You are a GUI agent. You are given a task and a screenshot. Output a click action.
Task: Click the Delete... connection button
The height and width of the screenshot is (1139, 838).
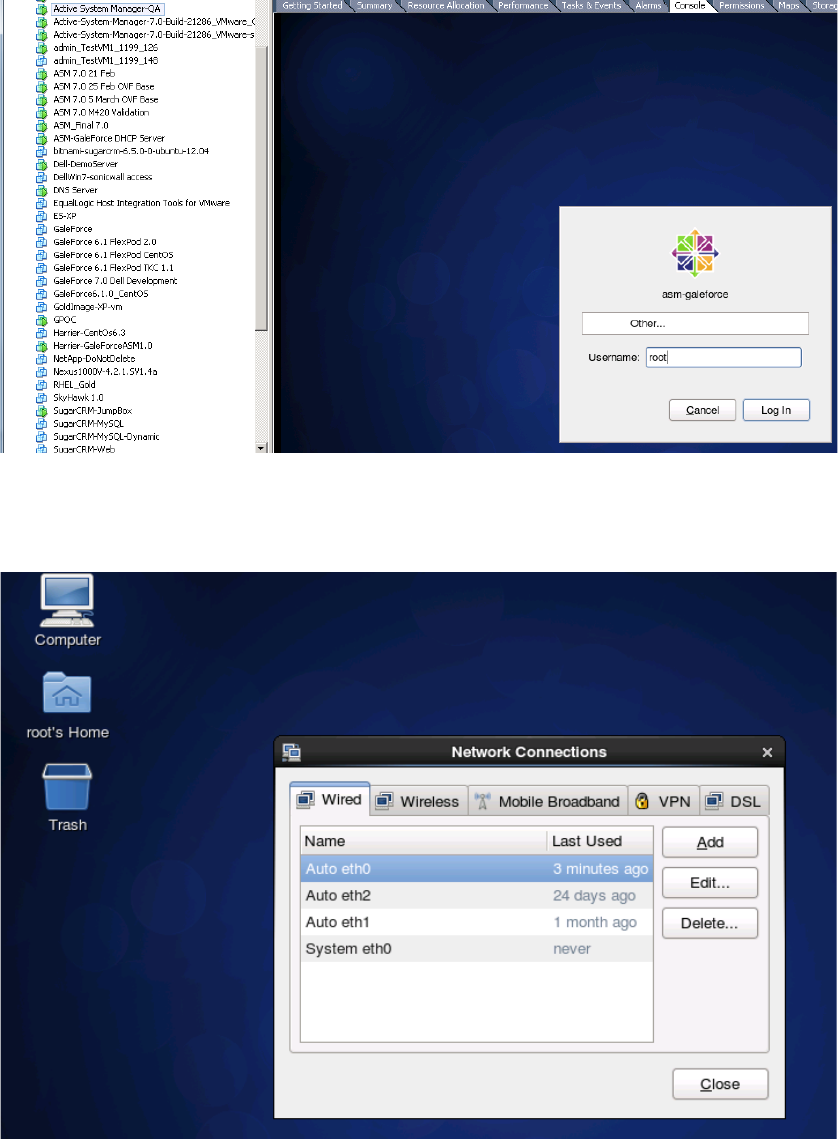(x=709, y=923)
